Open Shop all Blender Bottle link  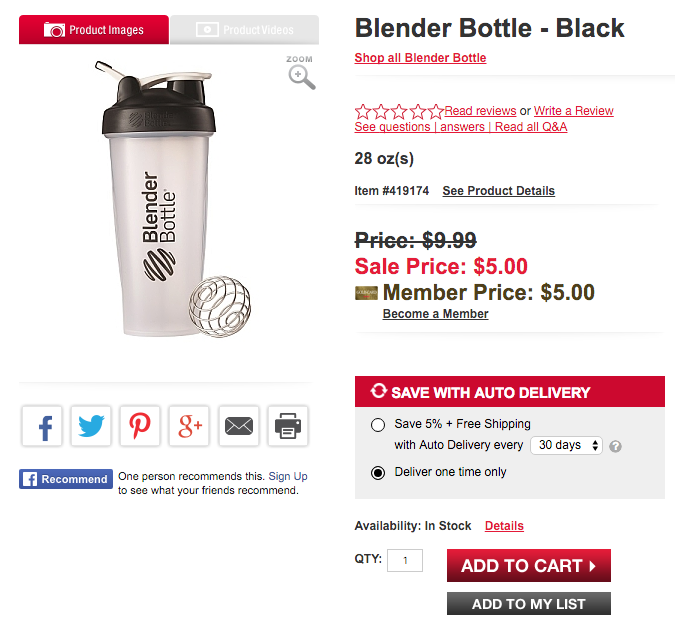pos(420,58)
